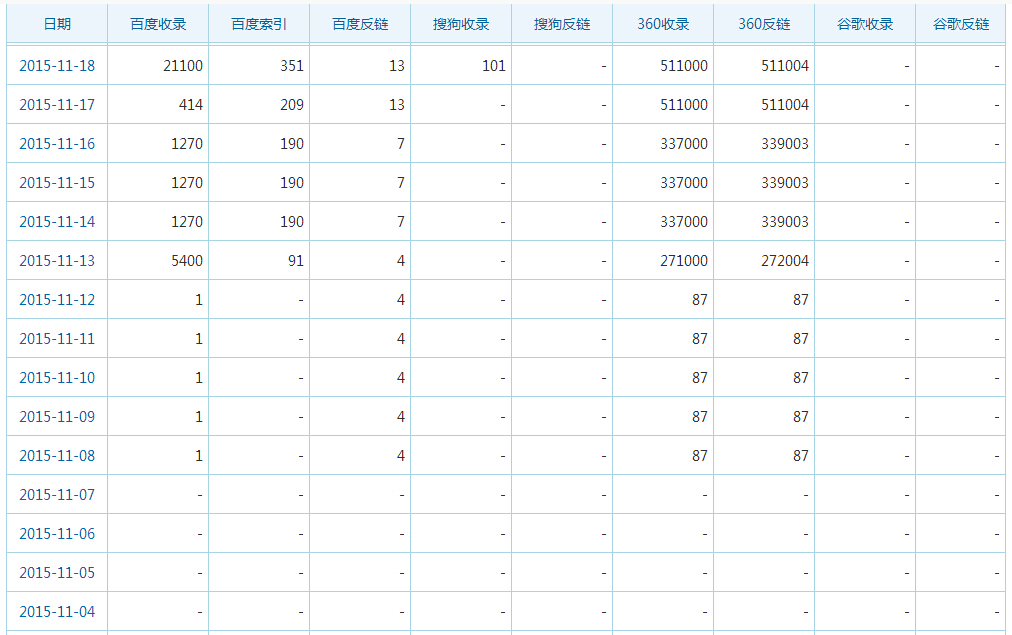Open the 2015-11-13 date link
1012x635 pixels.
57,261
